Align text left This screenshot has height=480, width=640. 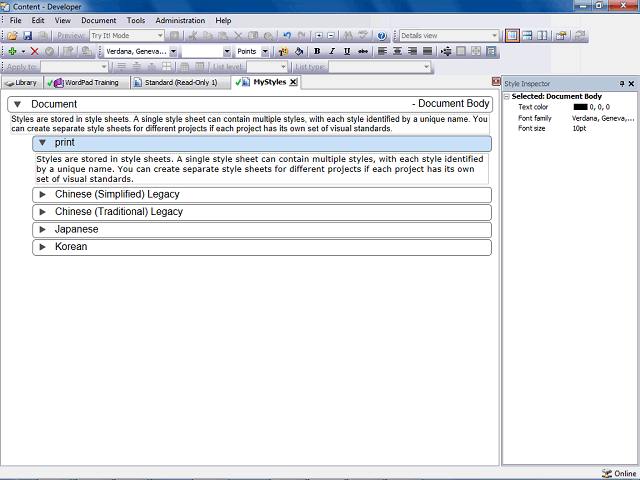click(382, 51)
